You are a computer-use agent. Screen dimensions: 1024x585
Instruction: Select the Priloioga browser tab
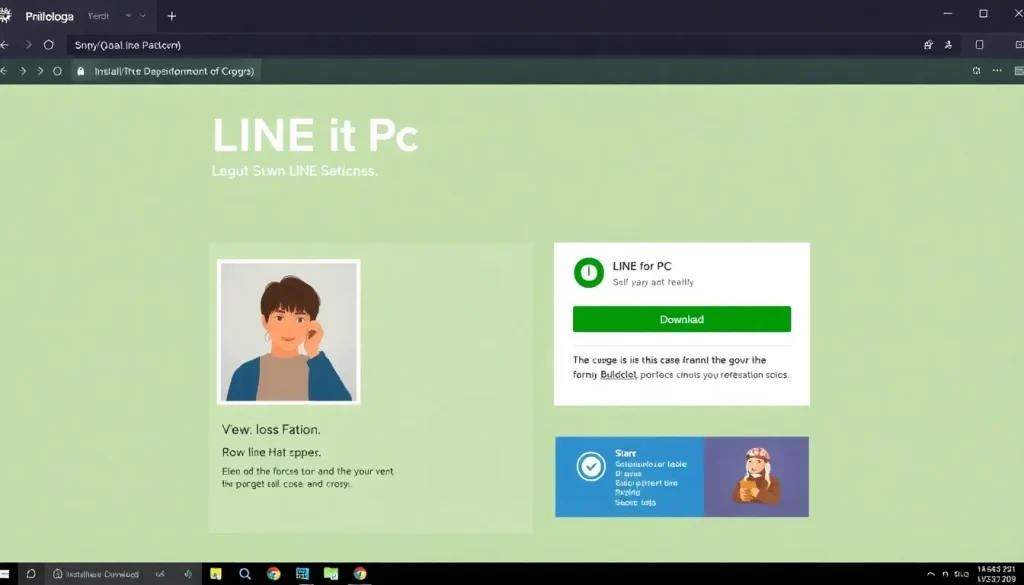point(78,16)
